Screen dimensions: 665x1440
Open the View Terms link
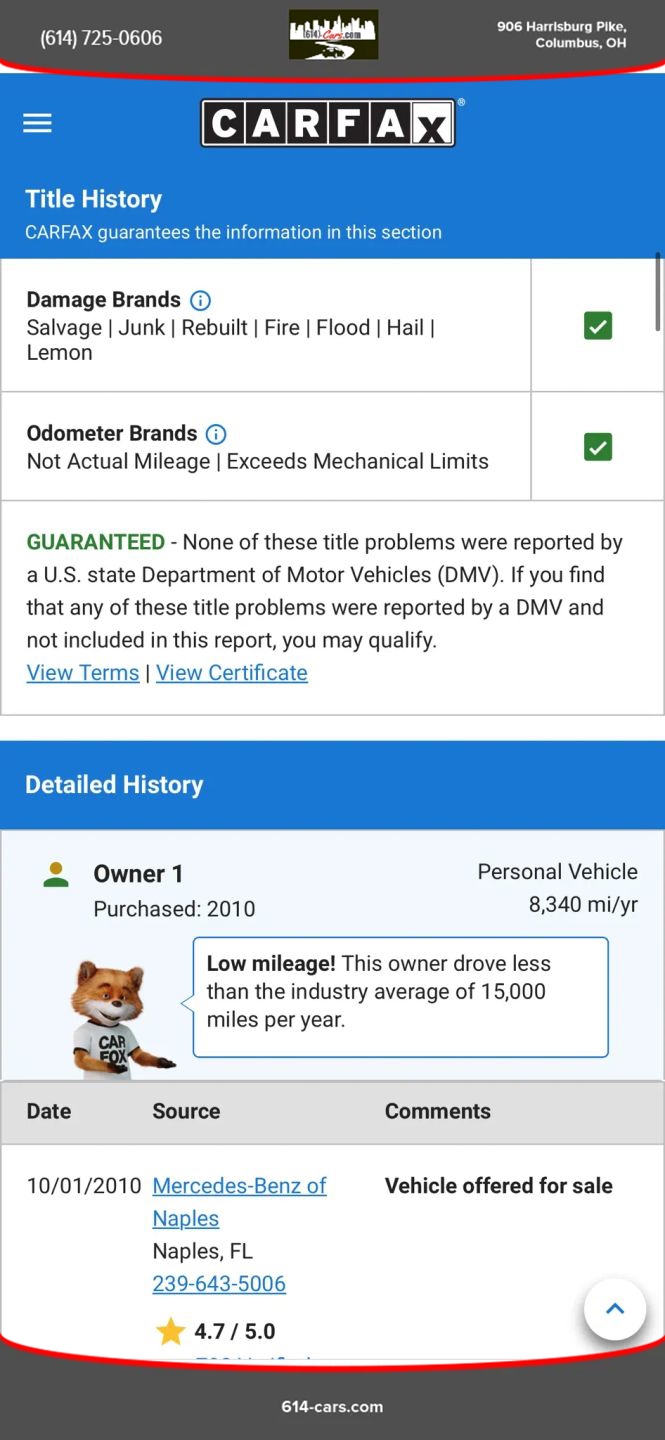click(x=83, y=673)
